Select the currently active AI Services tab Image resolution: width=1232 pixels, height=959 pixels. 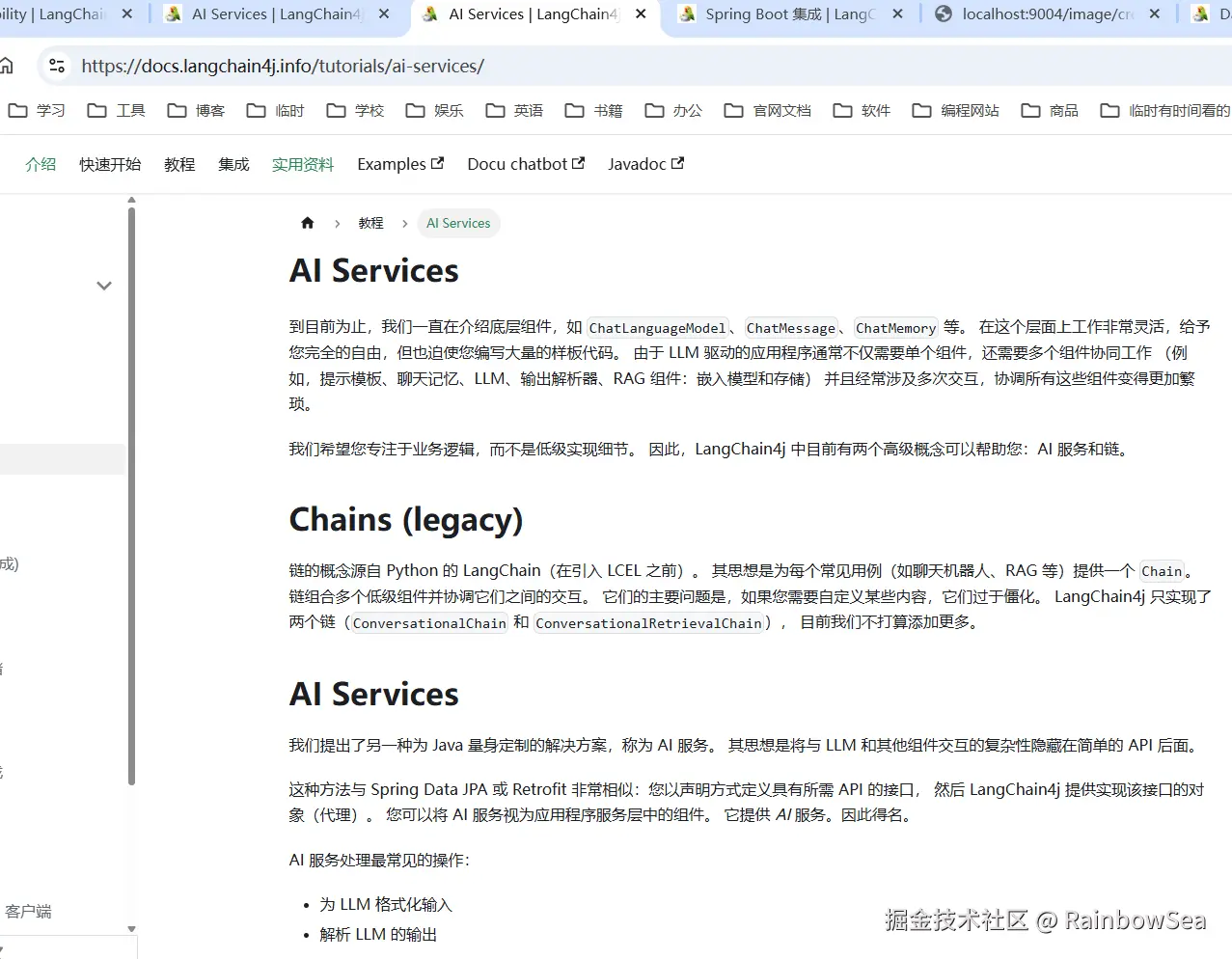(534, 14)
